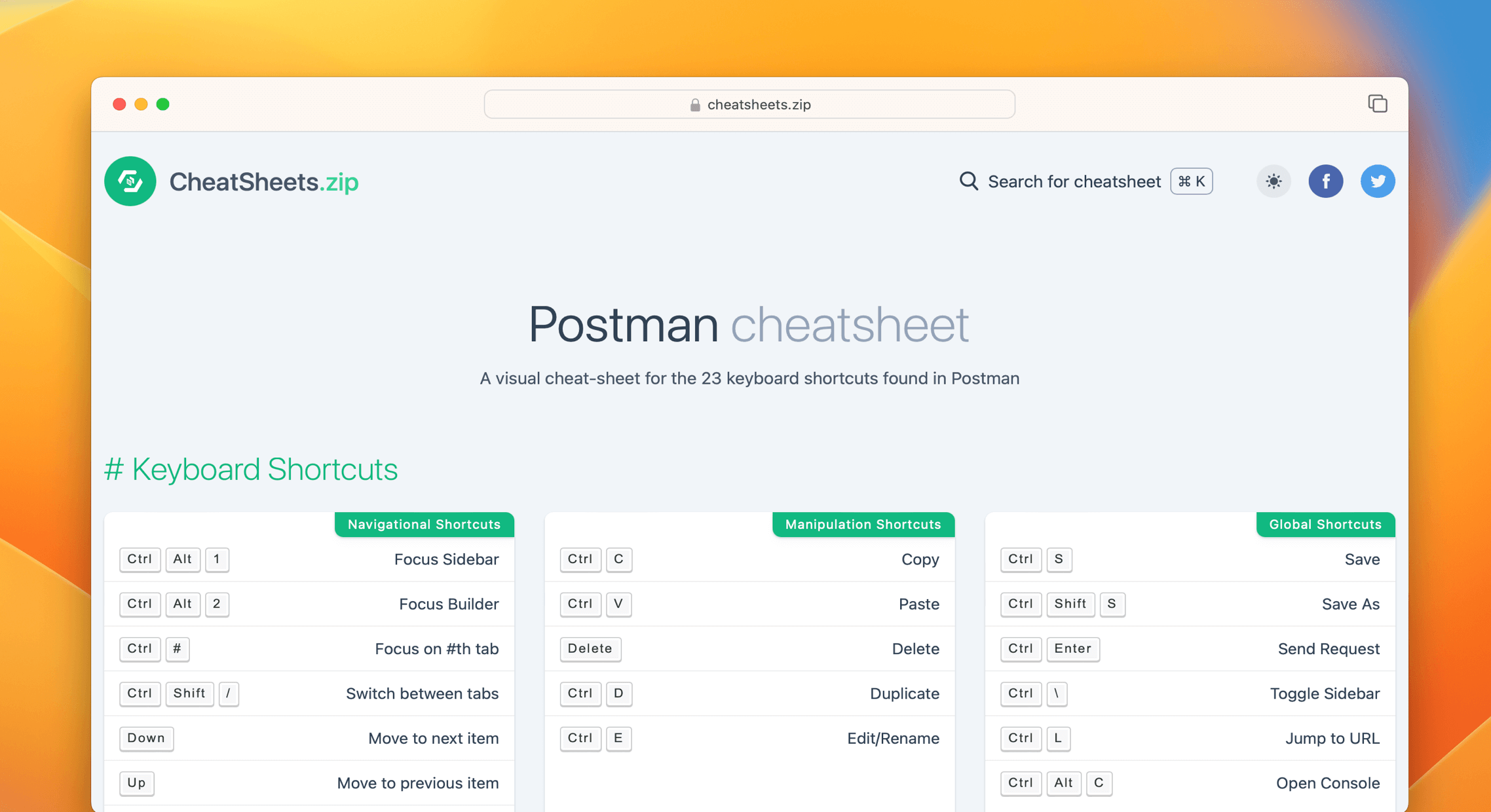This screenshot has width=1491, height=812.
Task: Click the Ctrl key badge next to Copy
Action: pos(580,560)
